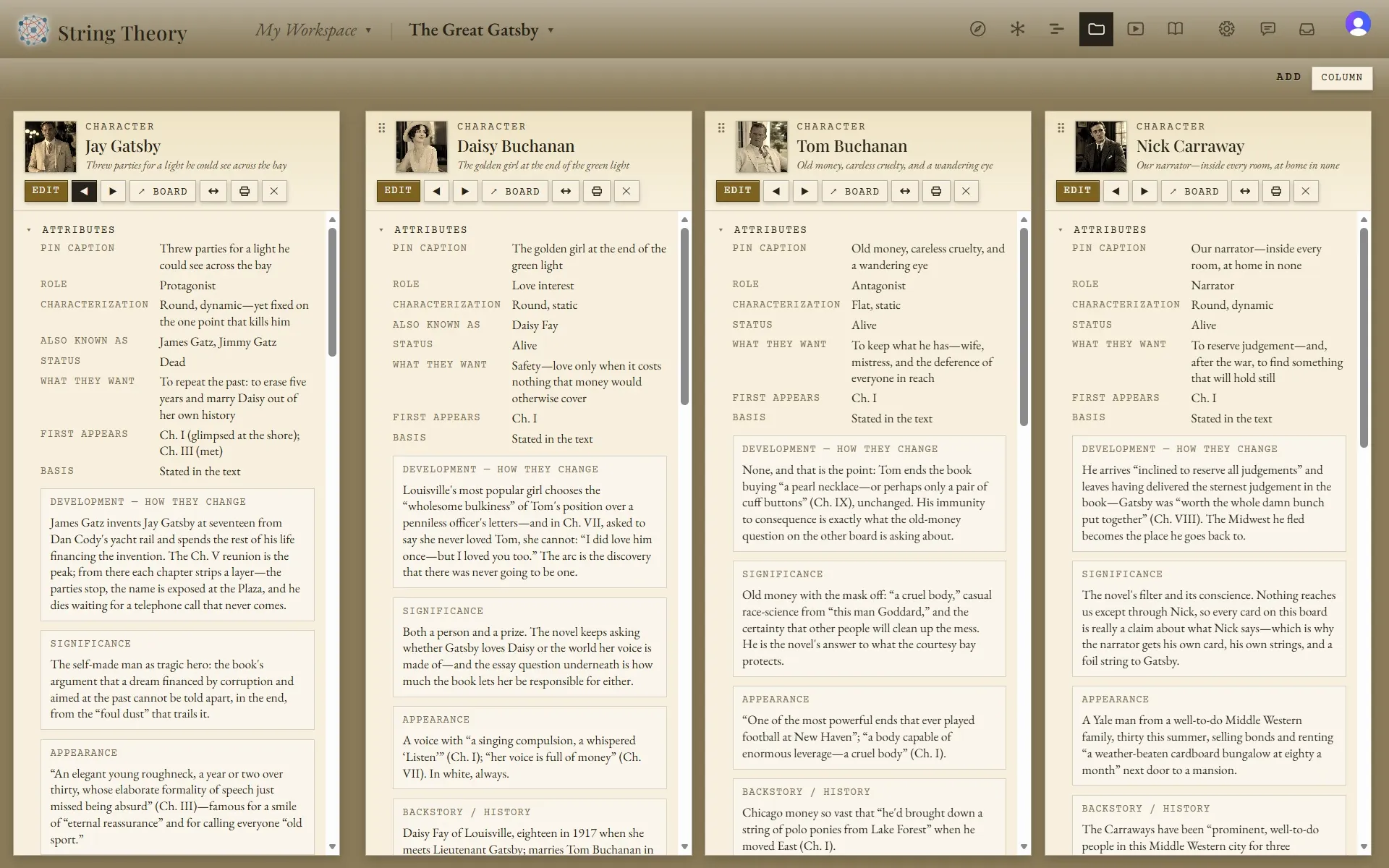Print the Jay Gatsby card

pos(245,191)
